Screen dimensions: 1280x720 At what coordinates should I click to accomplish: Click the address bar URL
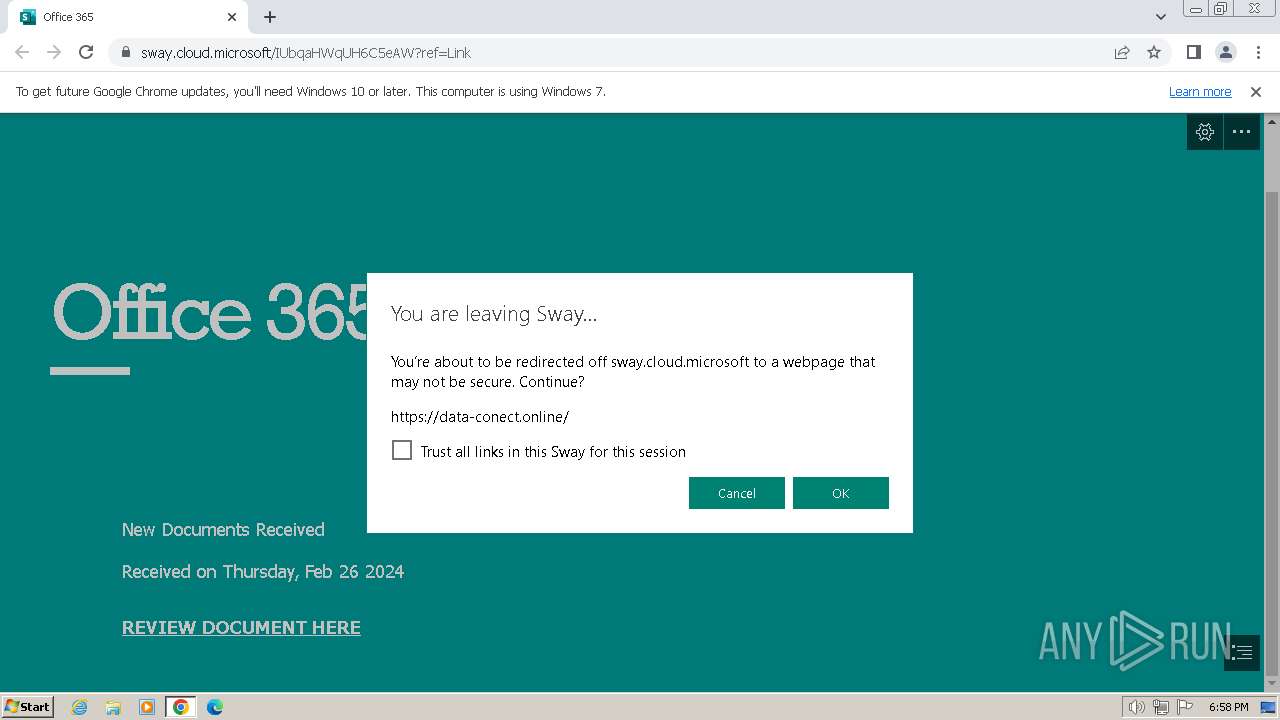pos(306,53)
